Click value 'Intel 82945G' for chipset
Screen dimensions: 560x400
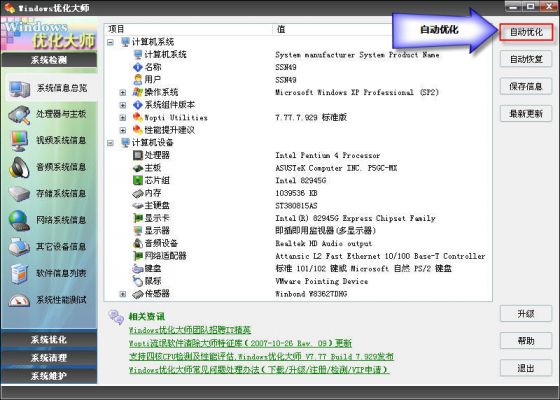point(300,181)
